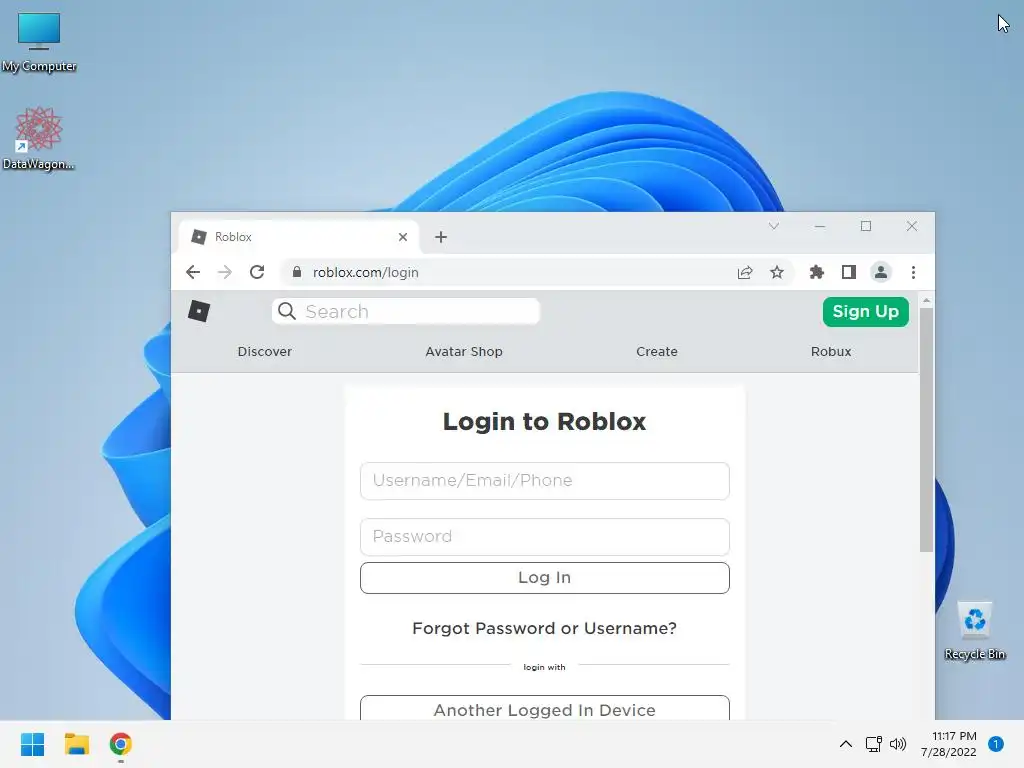The width and height of the screenshot is (1024, 768).
Task: Click the Roblox logo on page header
Action: (199, 312)
